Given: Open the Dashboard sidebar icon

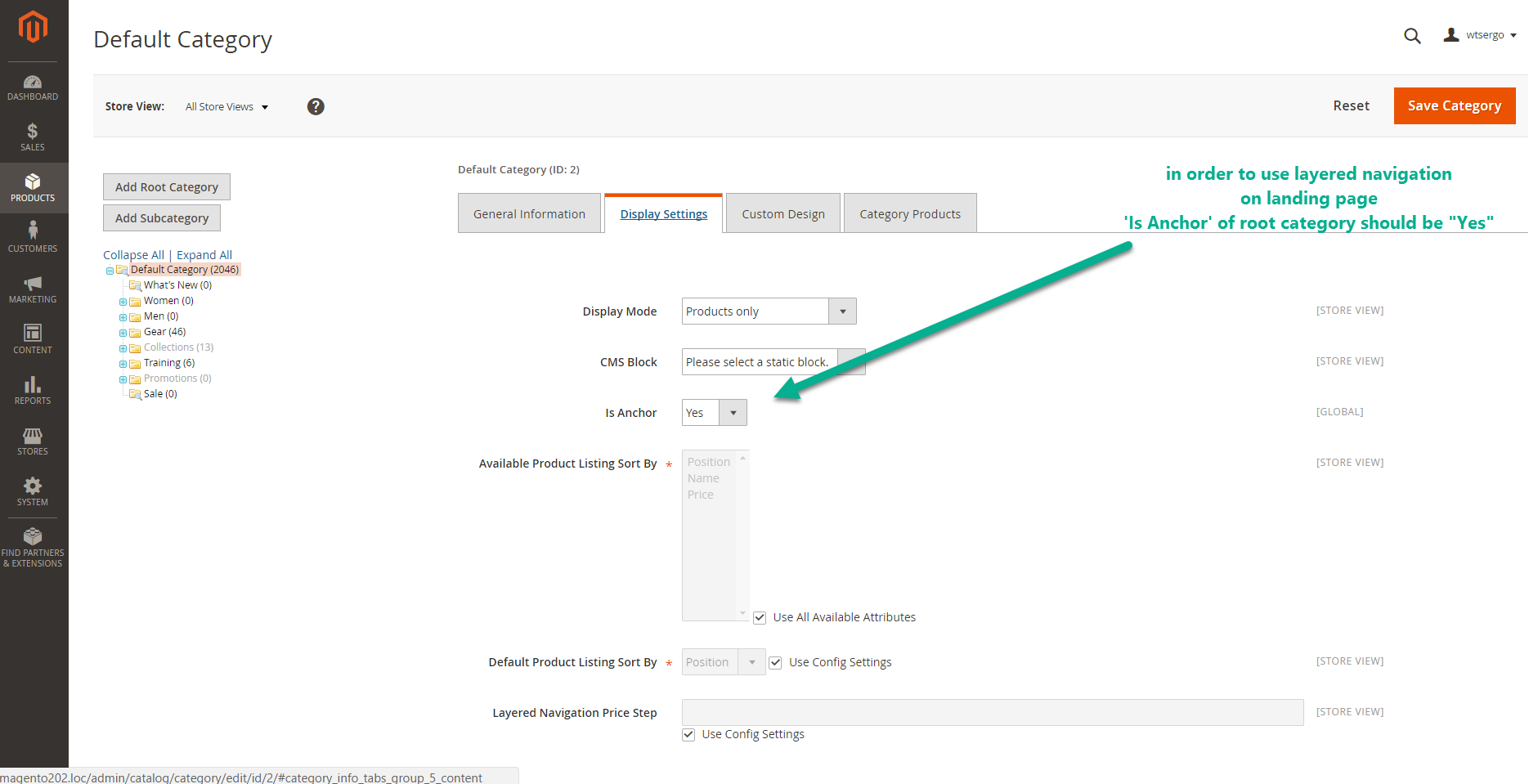Looking at the screenshot, I should (33, 82).
